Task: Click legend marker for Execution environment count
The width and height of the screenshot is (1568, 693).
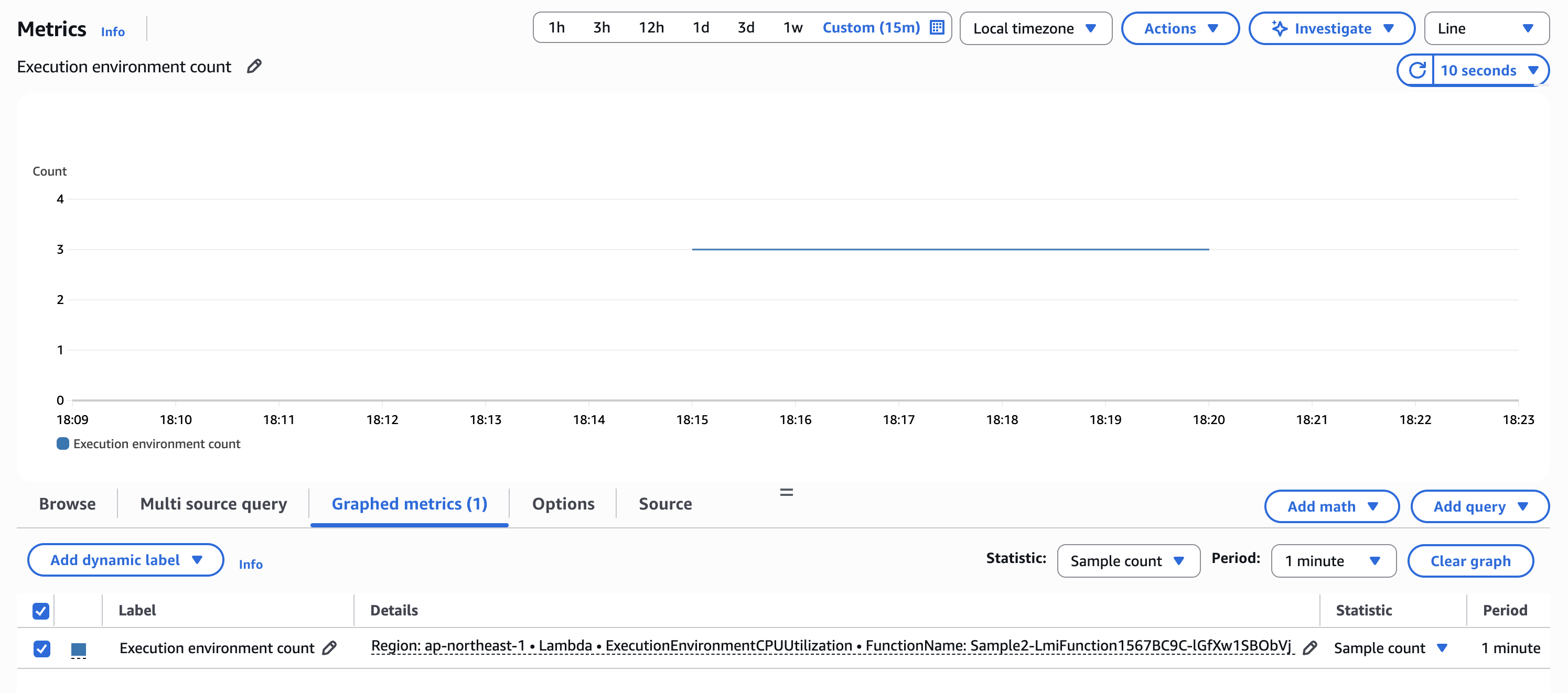Action: [63, 443]
